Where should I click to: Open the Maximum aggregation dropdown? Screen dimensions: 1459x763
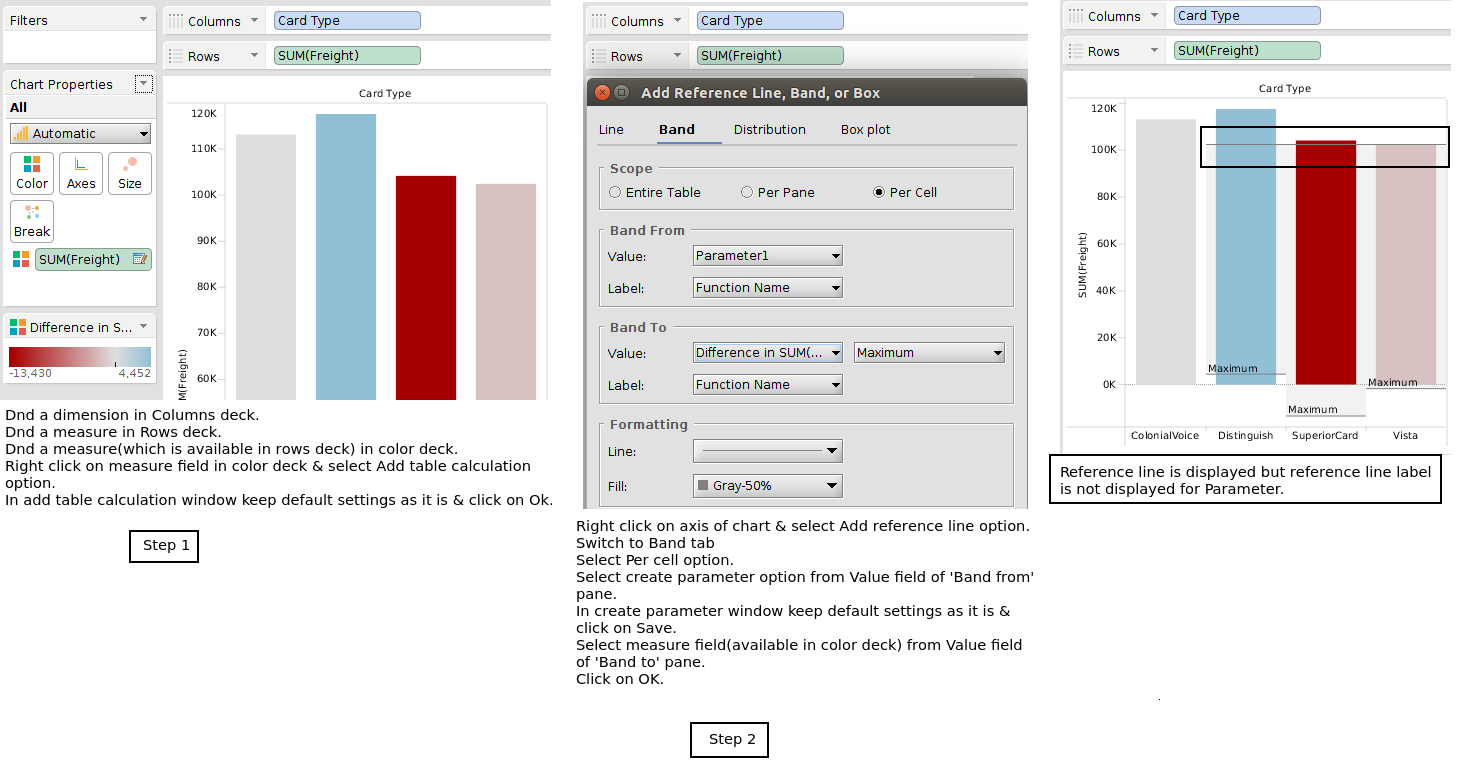coord(929,353)
